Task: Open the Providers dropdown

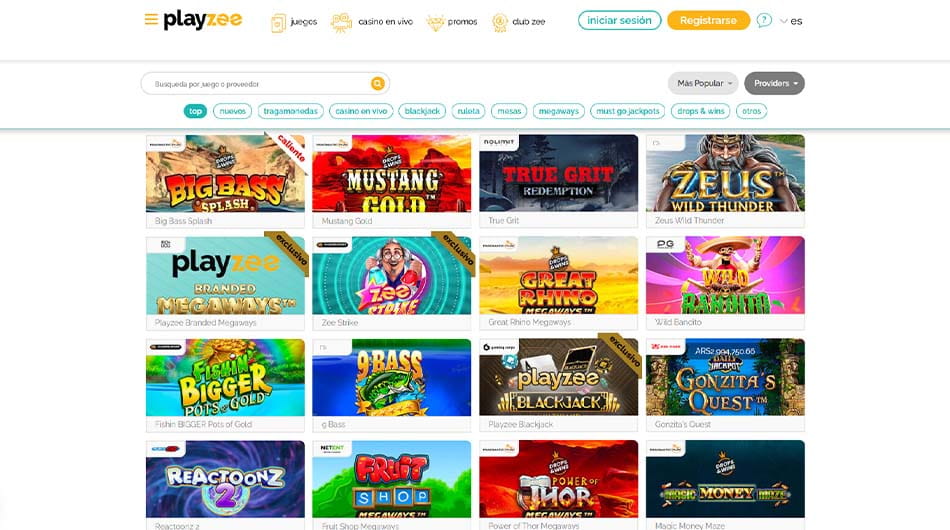Action: point(774,83)
